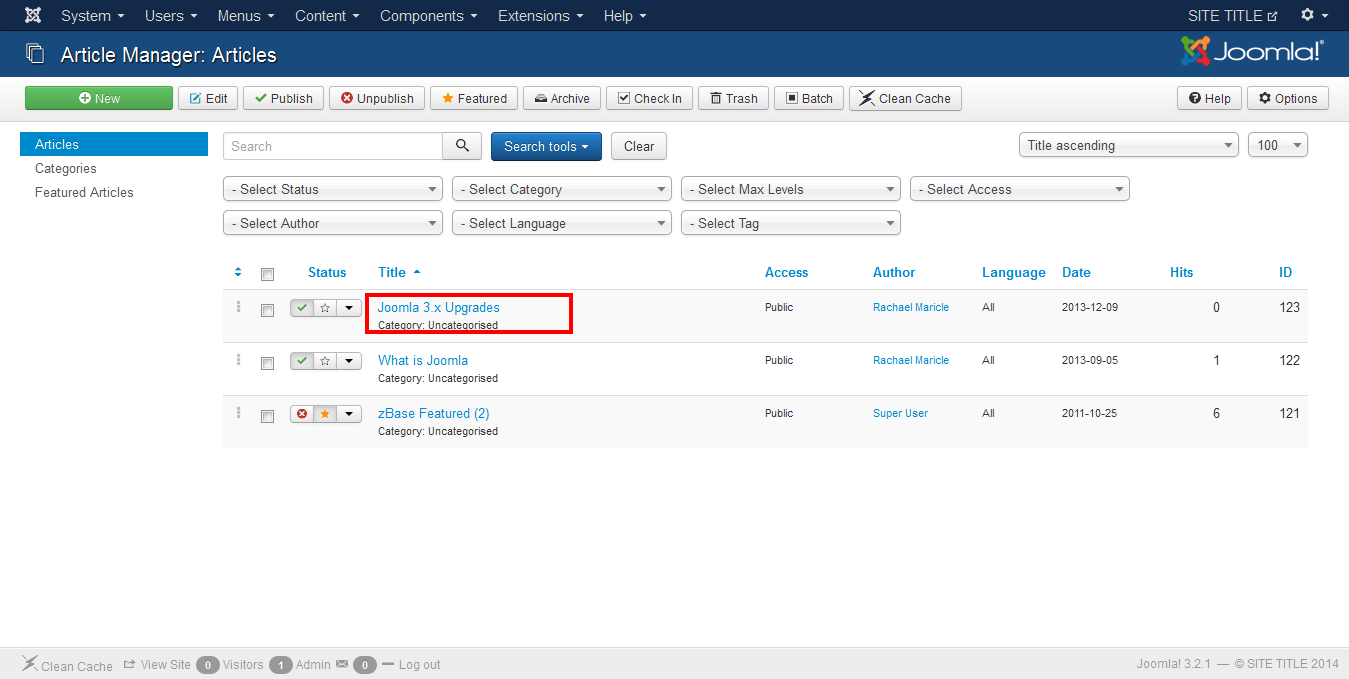Click the reorder handle for zBase Featured (2)

(238, 412)
